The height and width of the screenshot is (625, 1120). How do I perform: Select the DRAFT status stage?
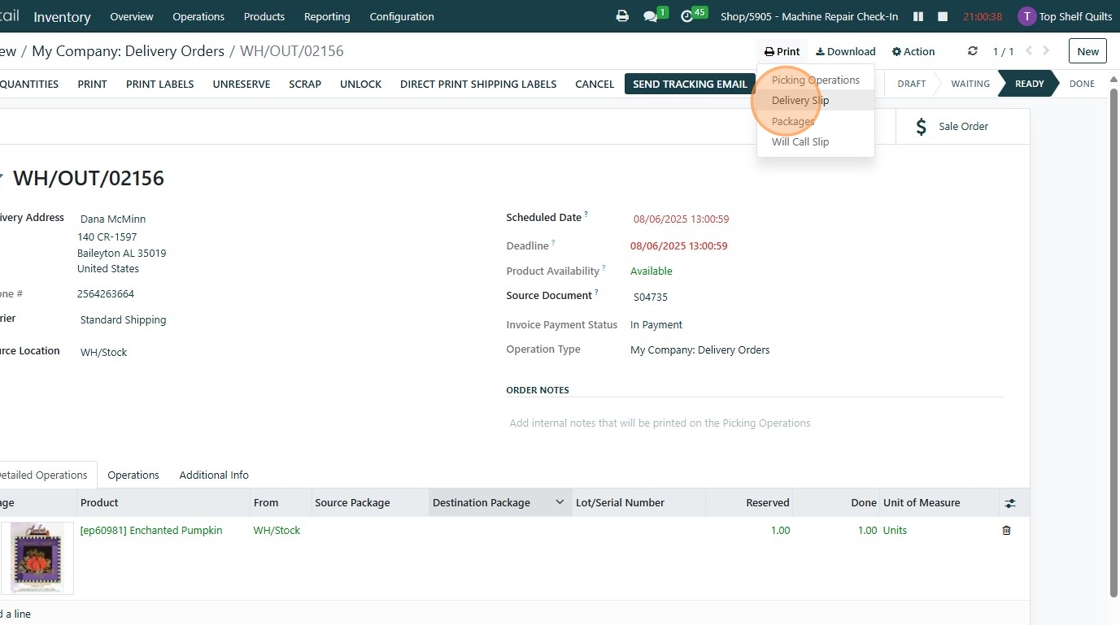pos(911,84)
